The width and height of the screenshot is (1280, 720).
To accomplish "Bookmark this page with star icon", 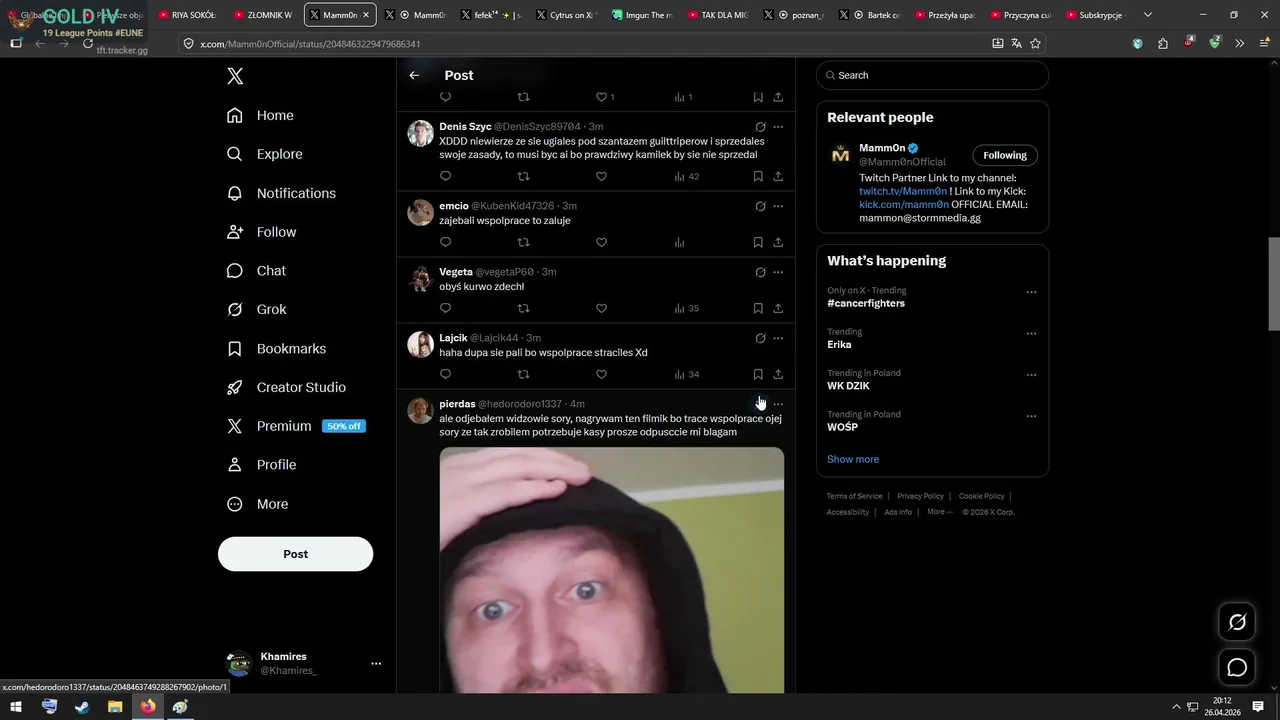I will (x=1035, y=43).
